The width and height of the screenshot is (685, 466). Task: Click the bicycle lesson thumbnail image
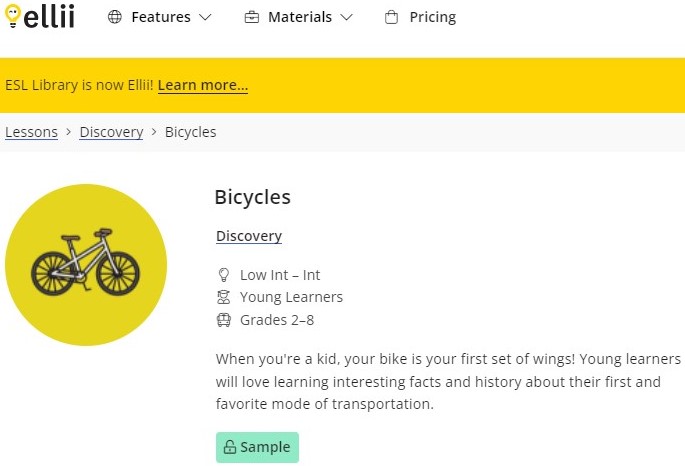[x=86, y=265]
